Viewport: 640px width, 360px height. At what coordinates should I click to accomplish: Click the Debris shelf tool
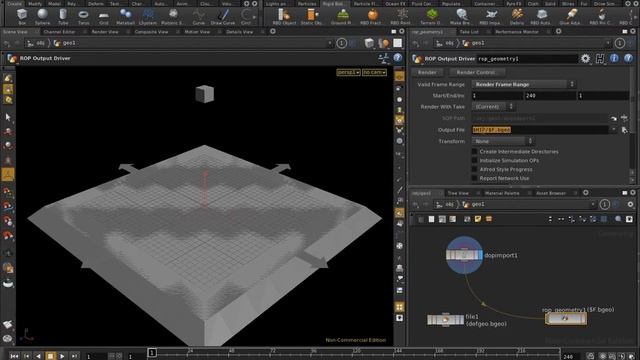tap(517, 16)
